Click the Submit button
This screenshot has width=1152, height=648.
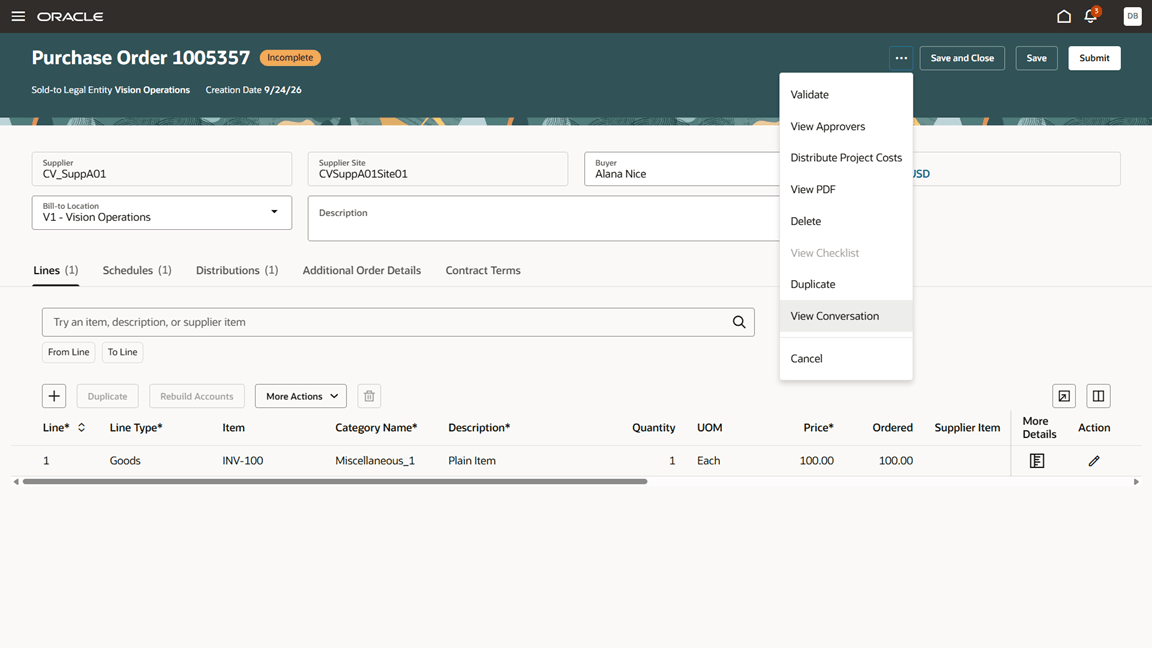[x=1094, y=58]
